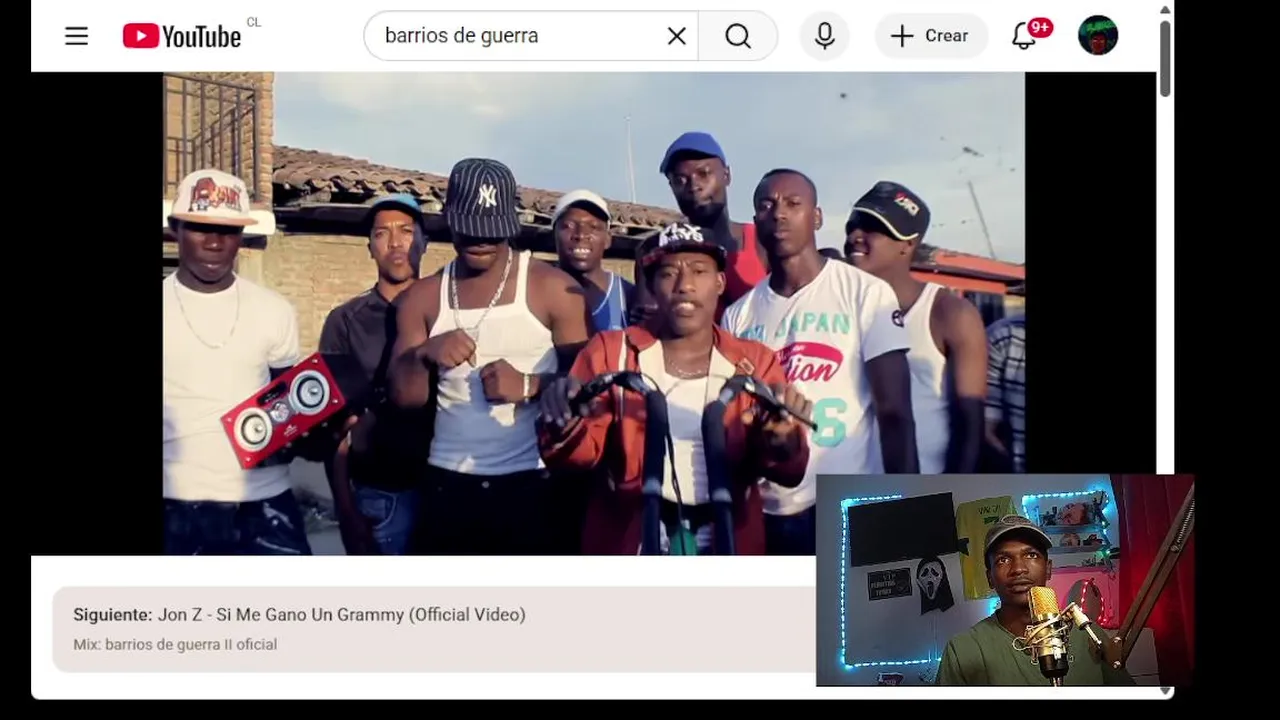Go to YouTube home via the logo
The height and width of the screenshot is (720, 1280).
182,36
